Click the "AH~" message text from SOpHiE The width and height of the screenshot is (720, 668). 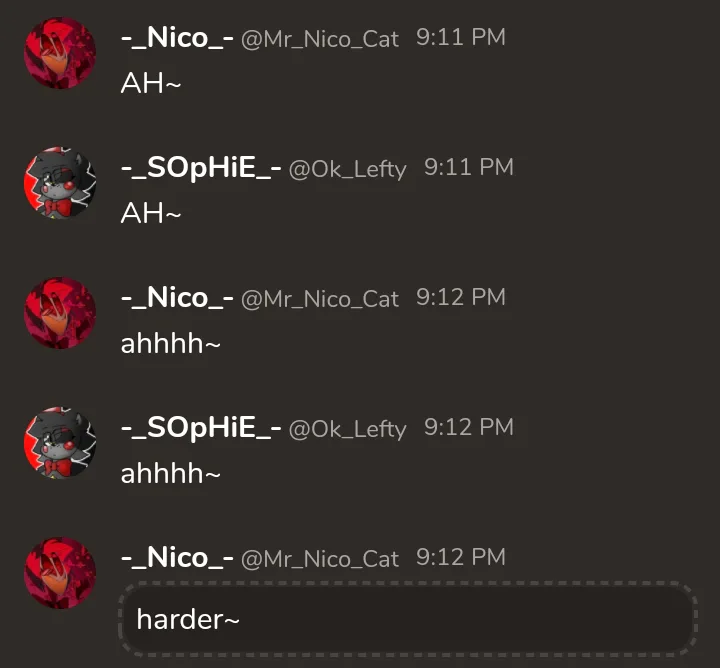coord(151,213)
